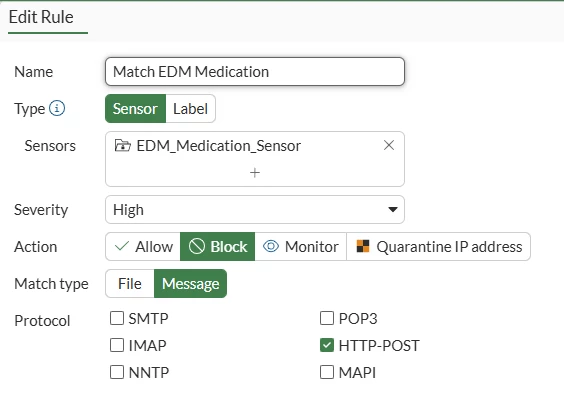Click the EDM_Medication_Sensor folder icon
Image resolution: width=564 pixels, height=414 pixels.
pyautogui.click(x=122, y=145)
